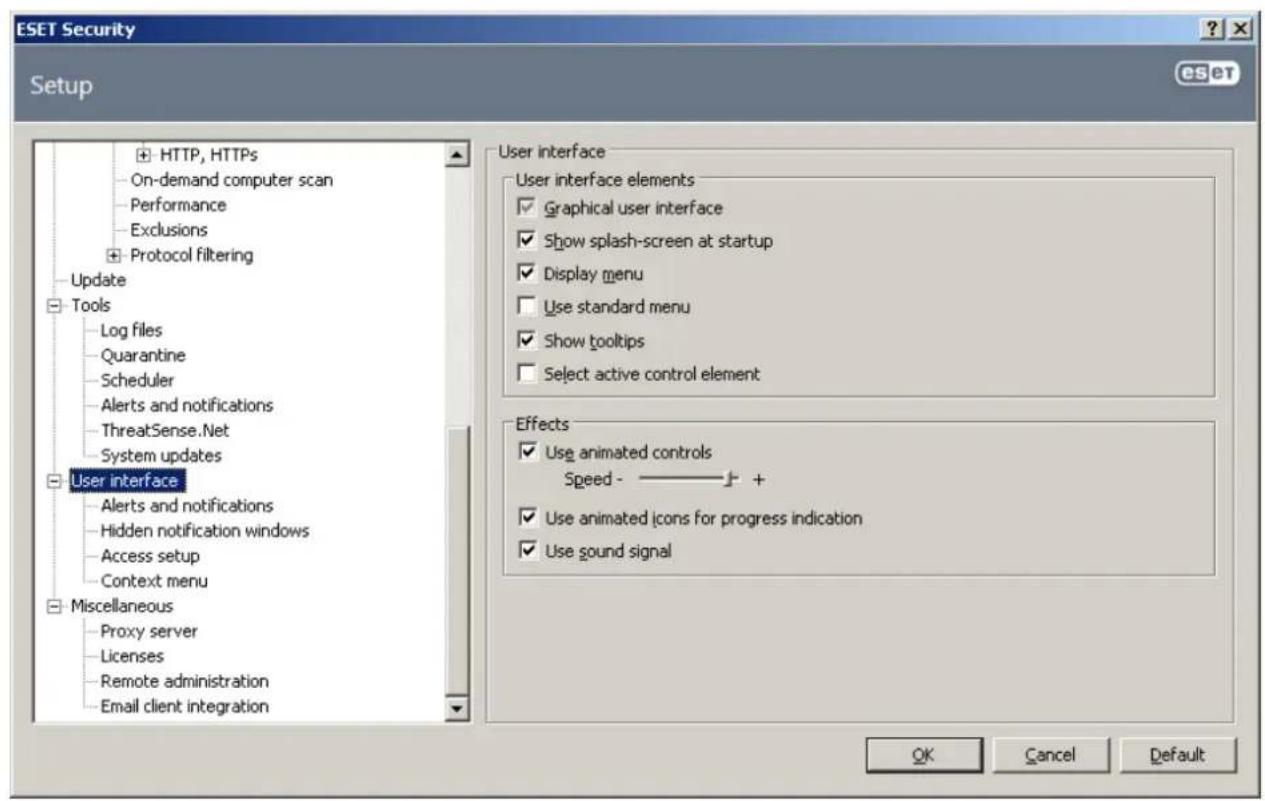Enable Use standard menu checkbox
Viewport: 1265px width, 801px height.
coord(527,307)
